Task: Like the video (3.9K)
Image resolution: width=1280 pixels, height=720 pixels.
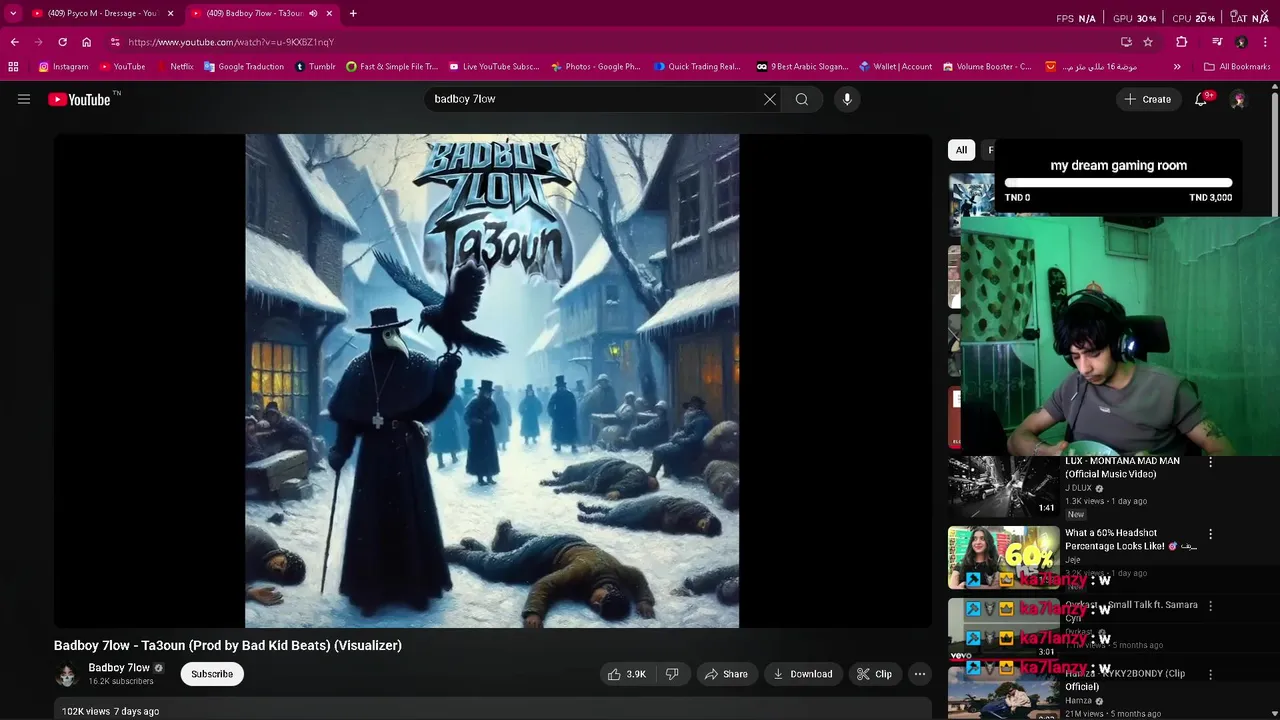Action: click(x=626, y=674)
